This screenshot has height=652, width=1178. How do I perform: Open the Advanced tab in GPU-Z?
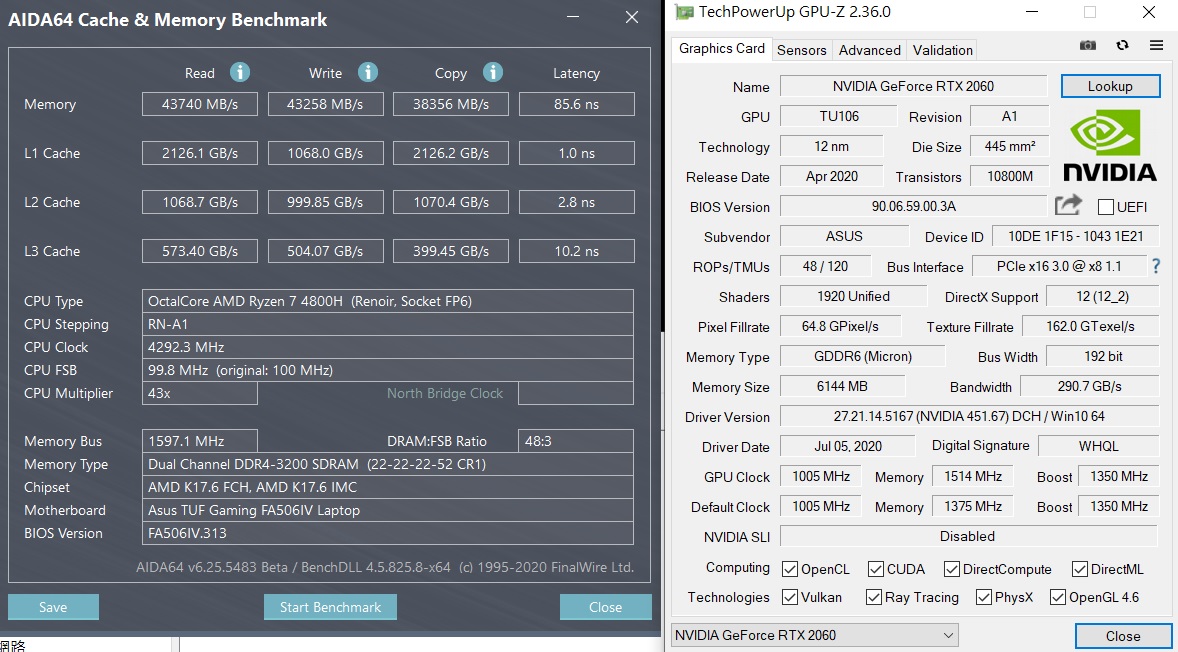pyautogui.click(x=869, y=50)
